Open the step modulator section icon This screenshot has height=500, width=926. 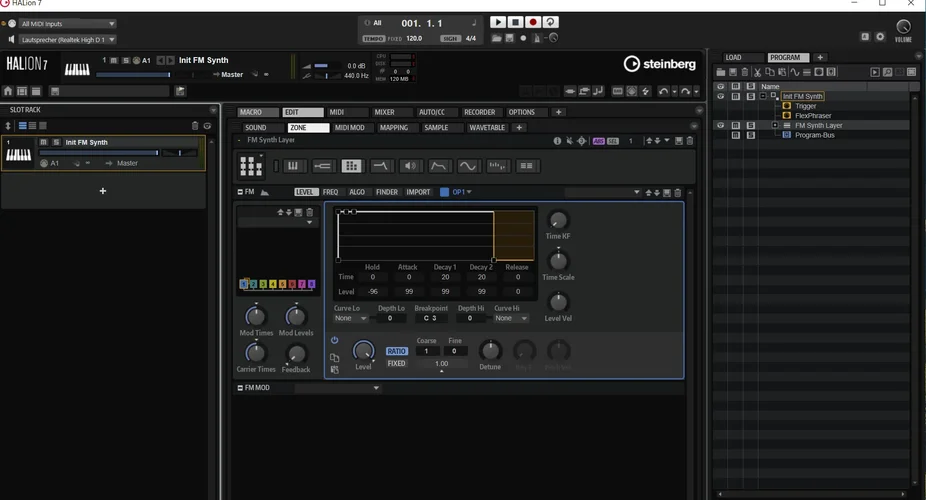coord(498,166)
